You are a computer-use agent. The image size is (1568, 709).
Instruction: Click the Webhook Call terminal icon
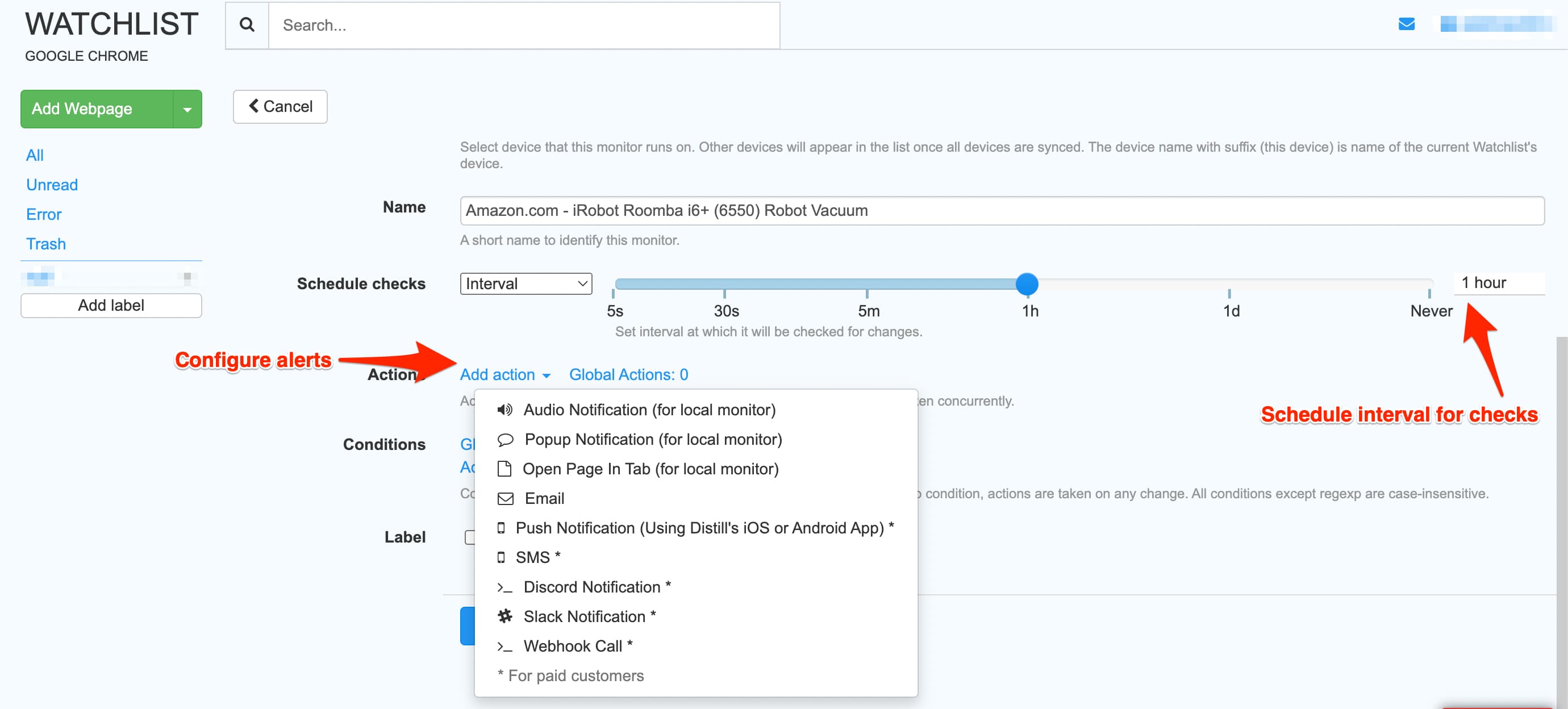tap(504, 647)
